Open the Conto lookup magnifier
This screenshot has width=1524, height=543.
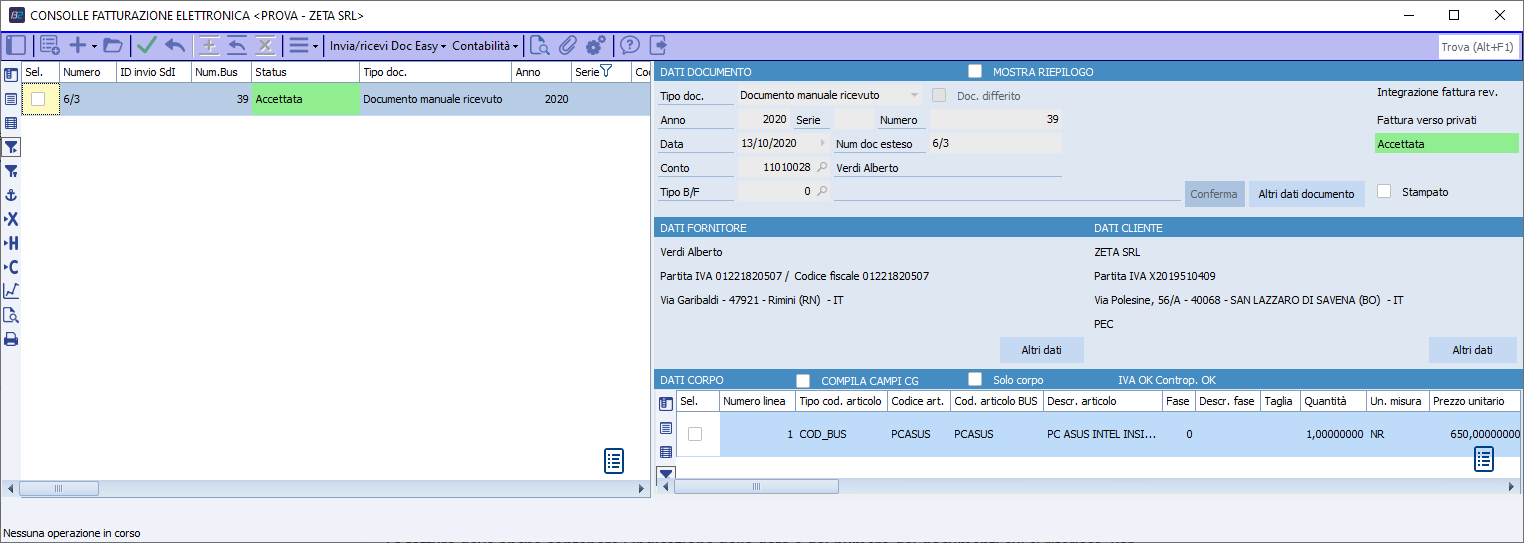822,168
